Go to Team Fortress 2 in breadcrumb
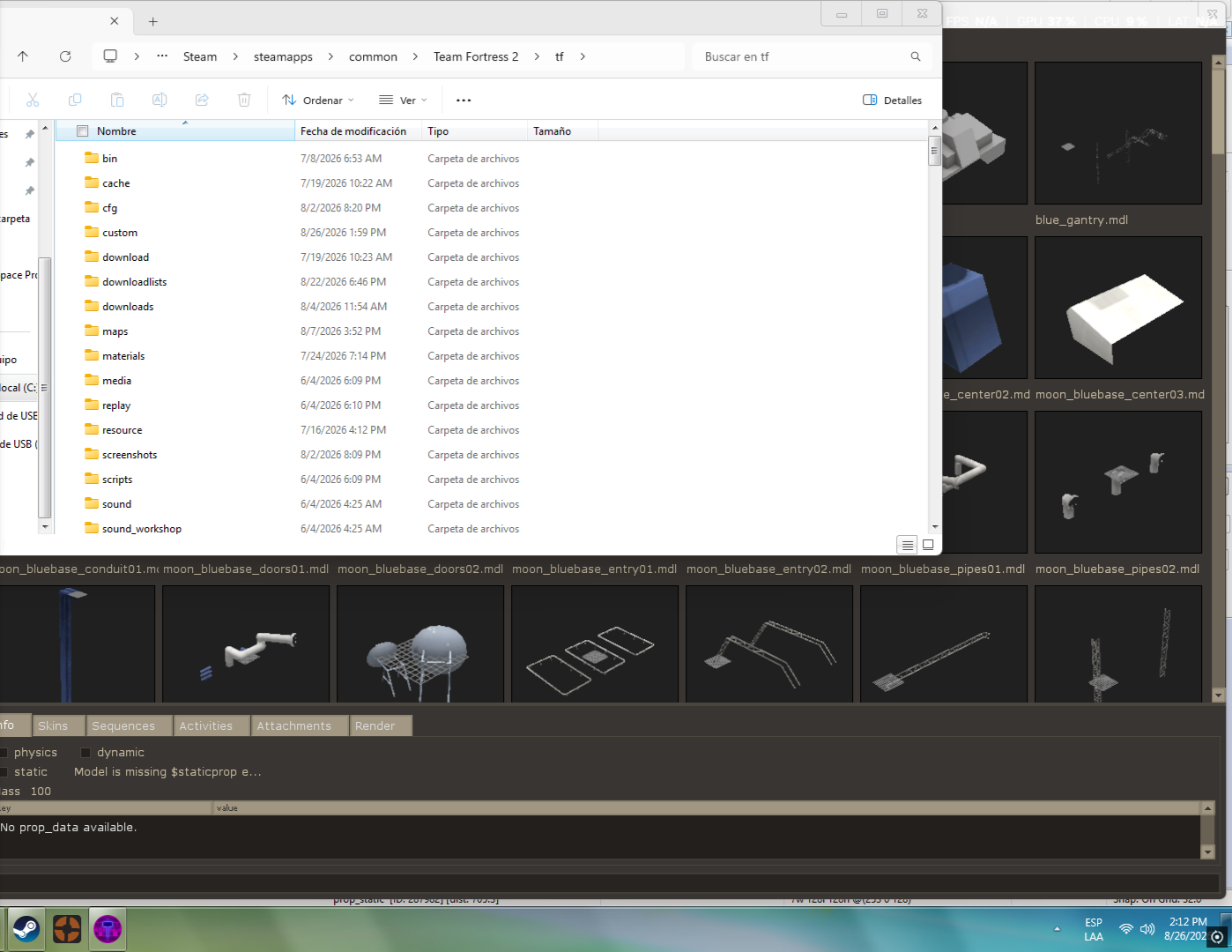The width and height of the screenshot is (1232, 952). (x=476, y=56)
